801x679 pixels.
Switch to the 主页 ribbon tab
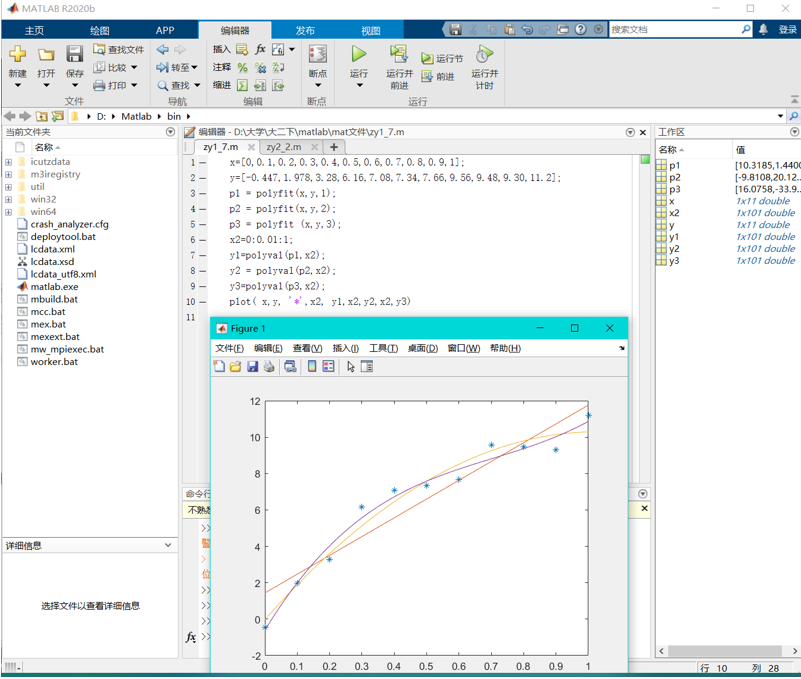tap(36, 30)
